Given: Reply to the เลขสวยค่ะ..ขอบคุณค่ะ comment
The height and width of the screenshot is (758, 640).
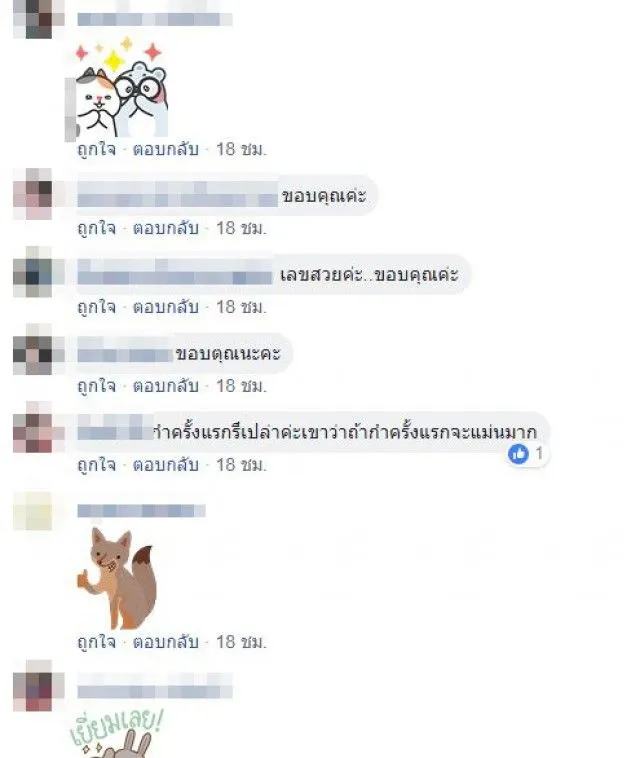Looking at the screenshot, I should (x=166, y=306).
